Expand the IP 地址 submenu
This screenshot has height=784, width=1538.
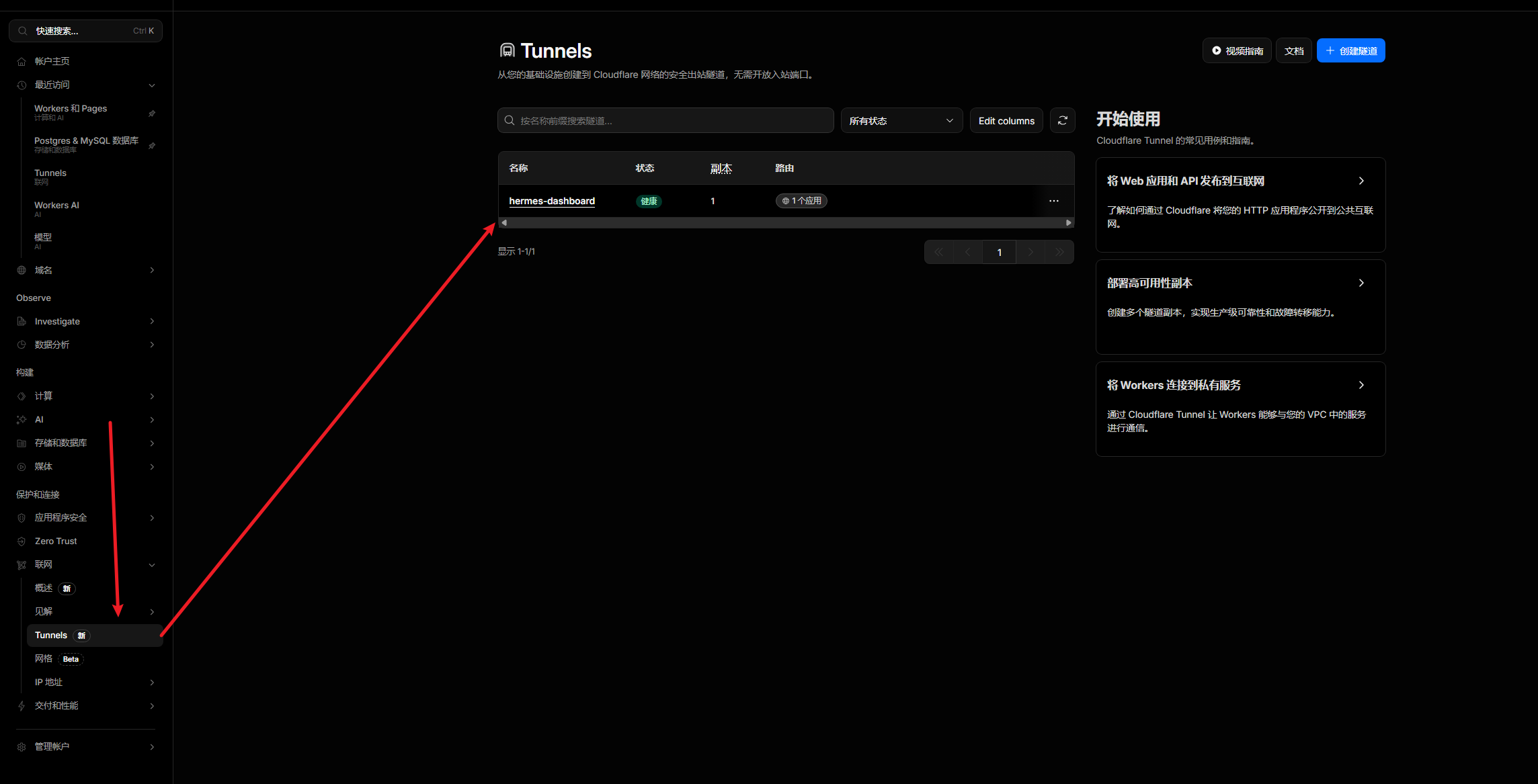152,683
